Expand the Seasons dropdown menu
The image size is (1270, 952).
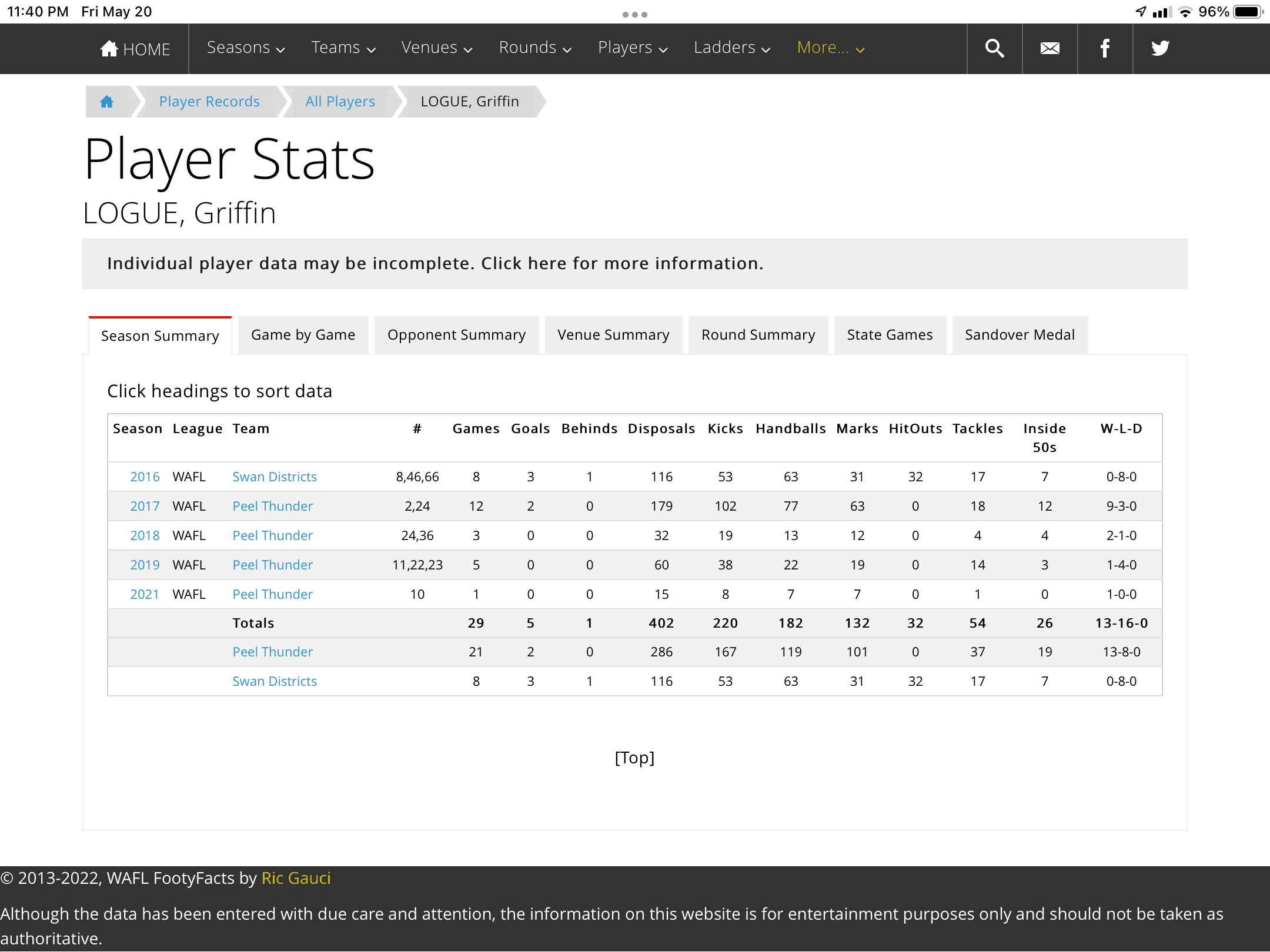click(246, 48)
